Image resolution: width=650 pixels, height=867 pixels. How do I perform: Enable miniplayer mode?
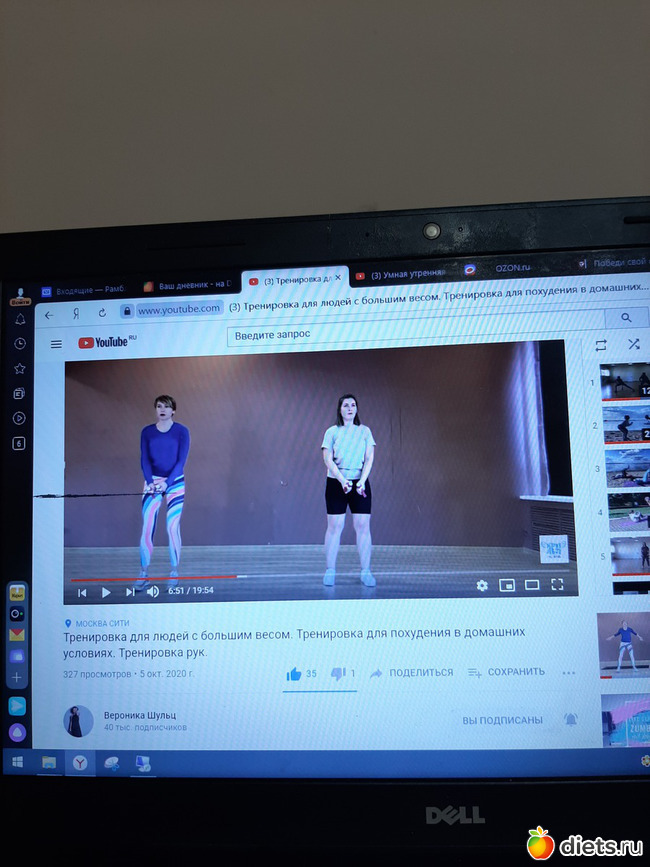[x=507, y=585]
